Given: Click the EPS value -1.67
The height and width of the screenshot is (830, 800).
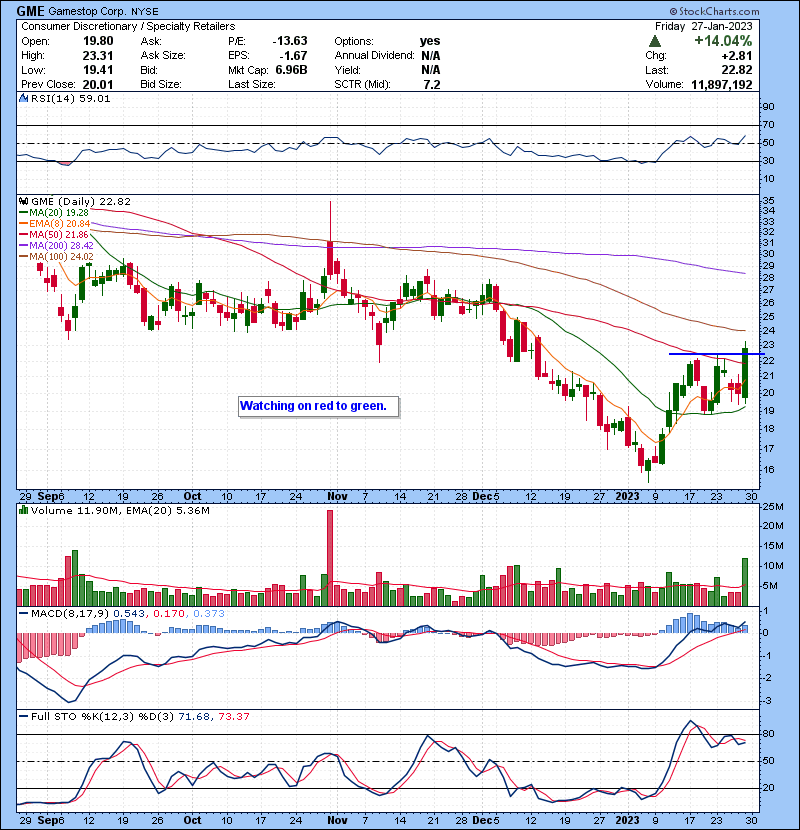Looking at the screenshot, I should click(x=293, y=56).
